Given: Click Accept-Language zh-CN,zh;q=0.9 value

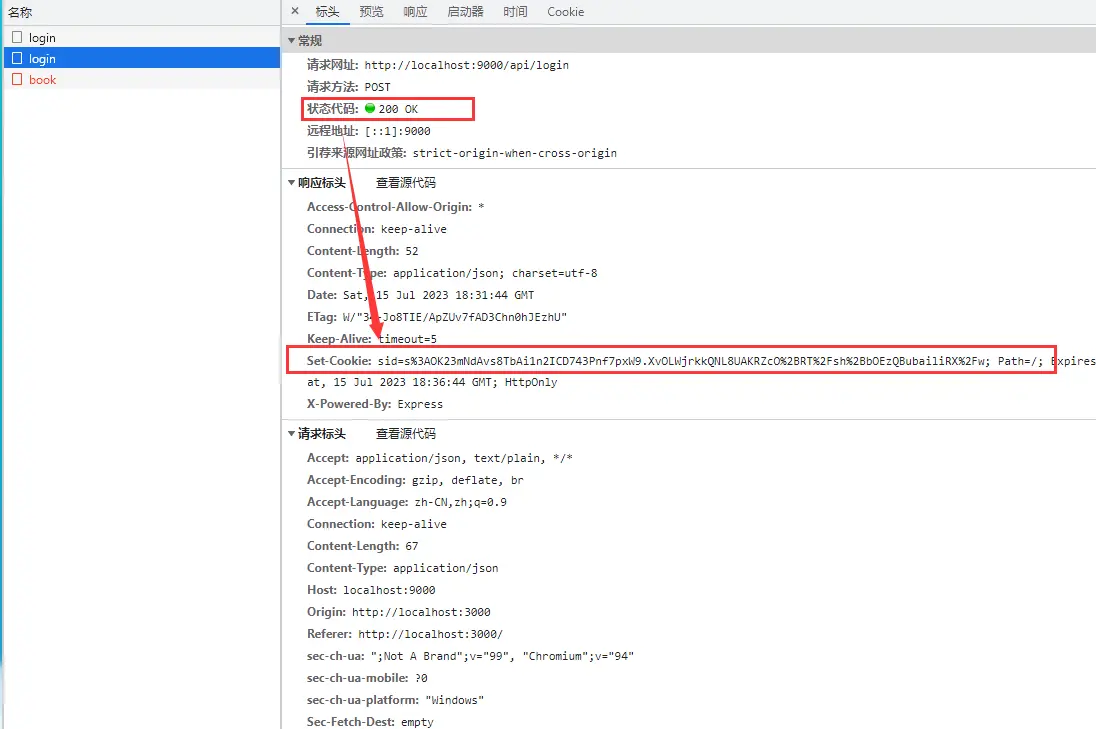Looking at the screenshot, I should click(461, 502).
